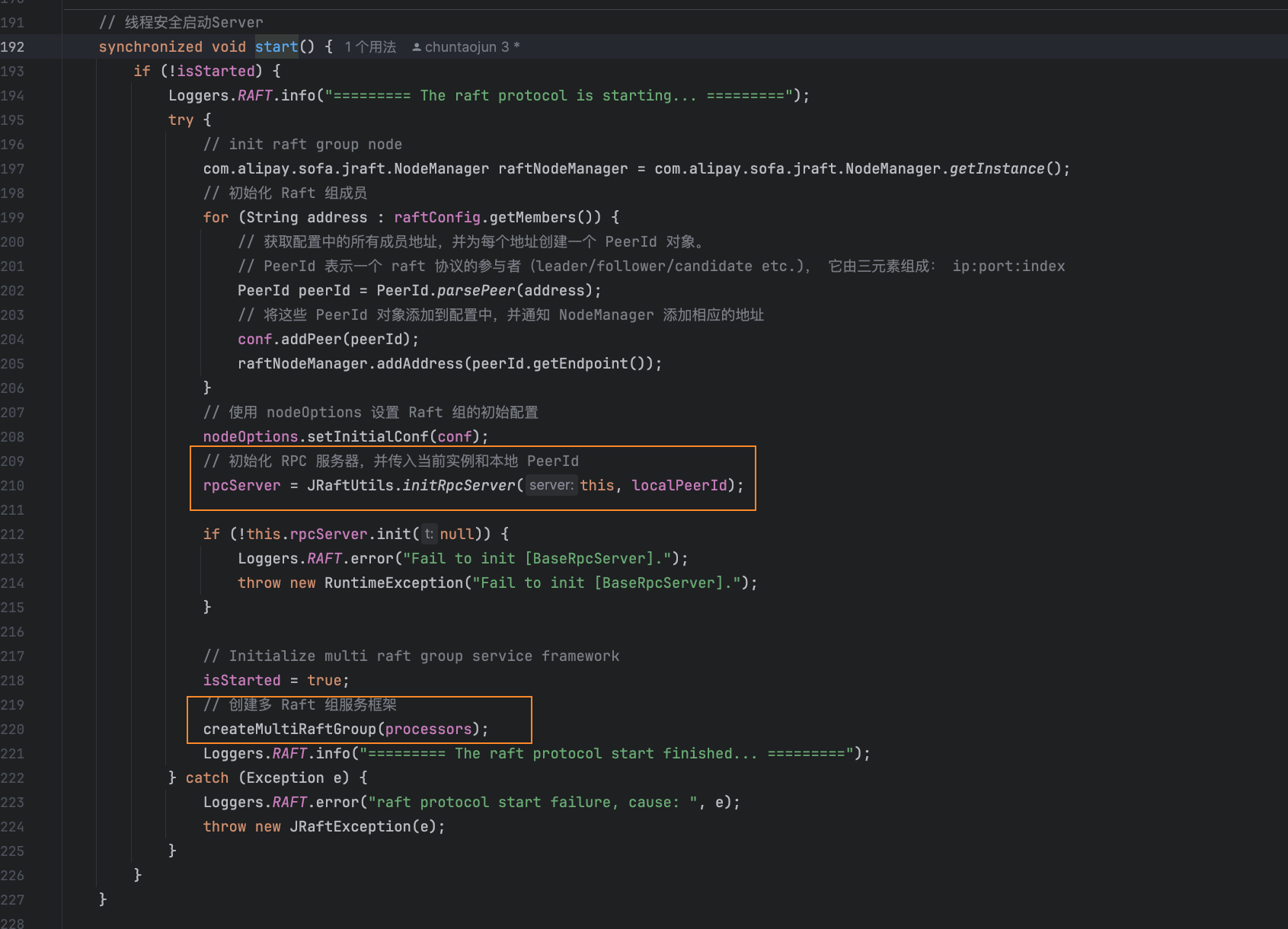Click the addAddress method call
1288x929 pixels.
(420, 364)
